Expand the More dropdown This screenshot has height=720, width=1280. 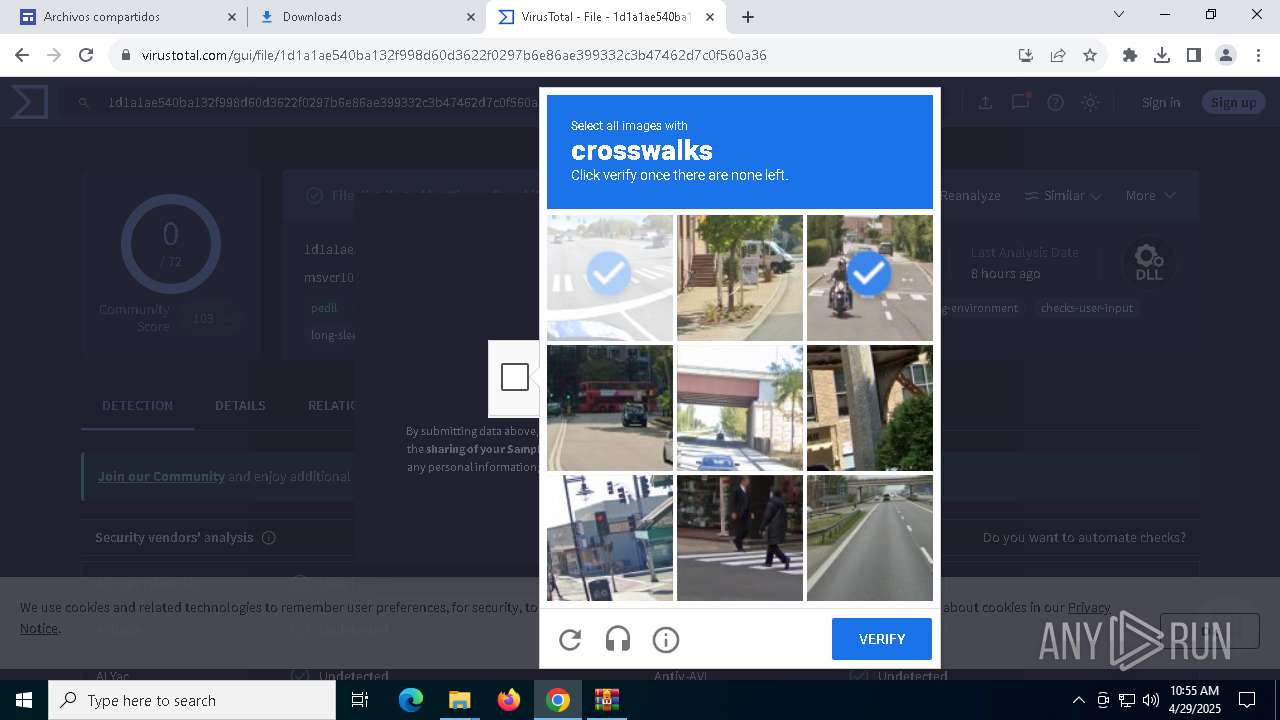tap(1150, 195)
